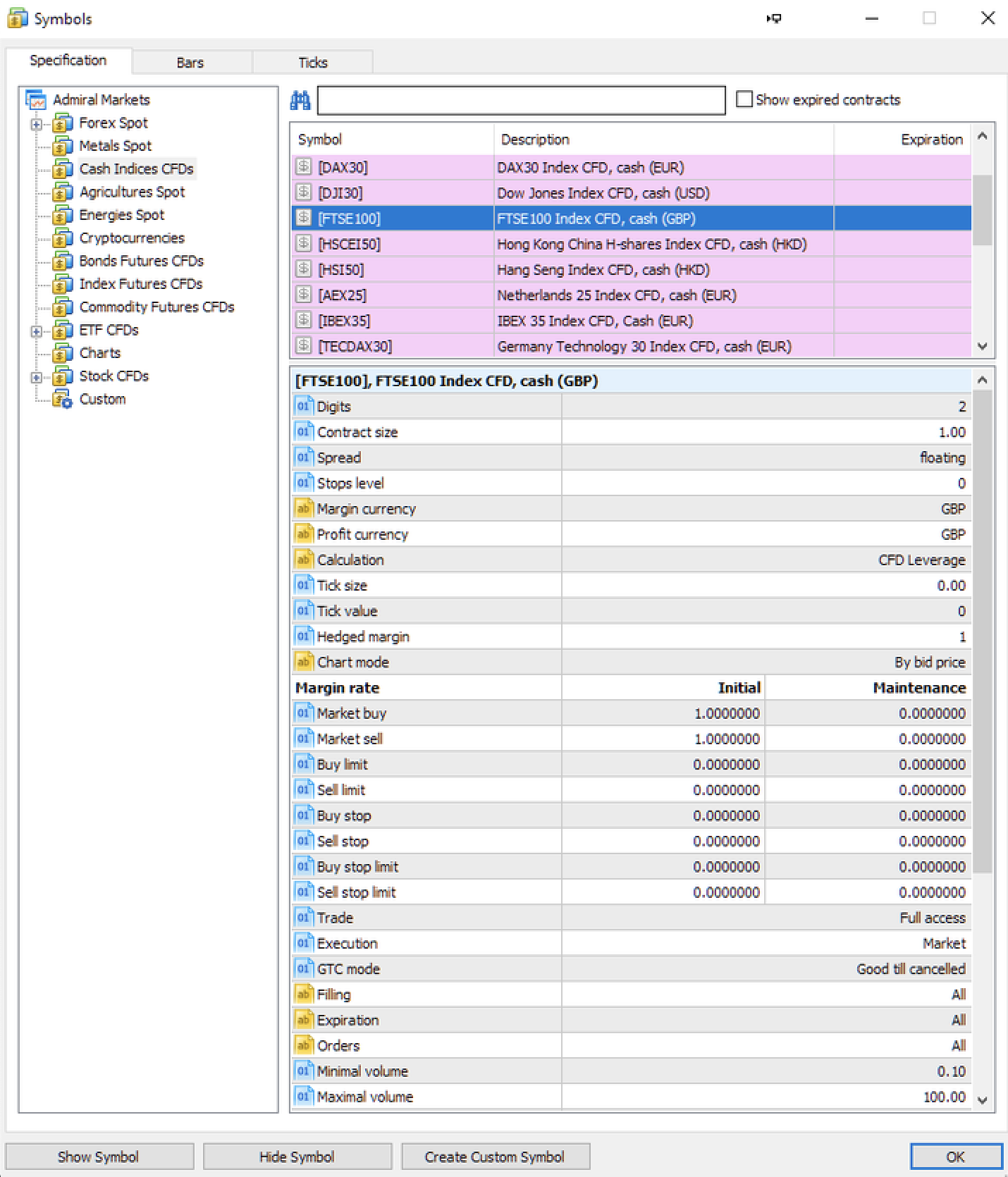Click the 'Good till cancelled' value

[x=911, y=968]
